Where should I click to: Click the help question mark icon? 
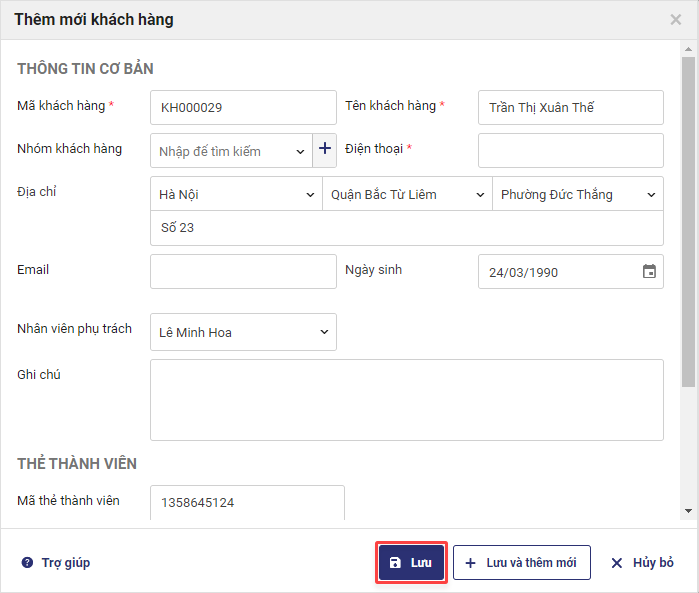pyautogui.click(x=27, y=563)
